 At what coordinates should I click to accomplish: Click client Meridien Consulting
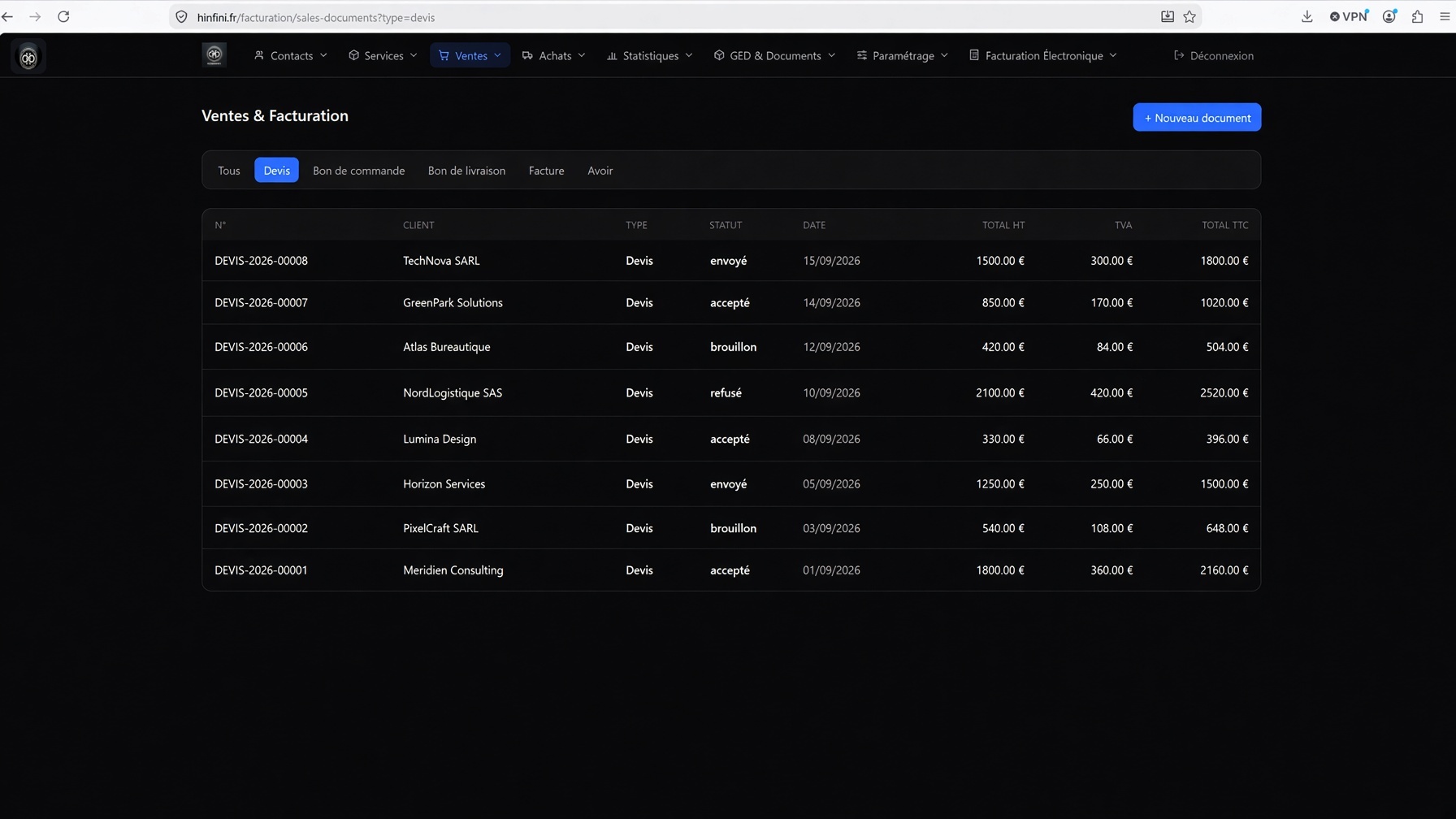click(x=453, y=570)
